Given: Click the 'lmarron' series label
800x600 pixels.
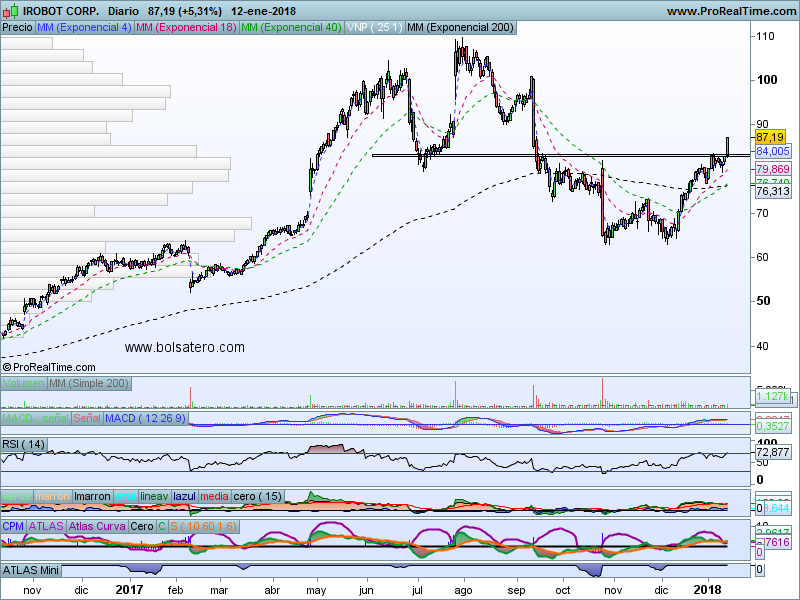Looking at the screenshot, I should pos(92,496).
